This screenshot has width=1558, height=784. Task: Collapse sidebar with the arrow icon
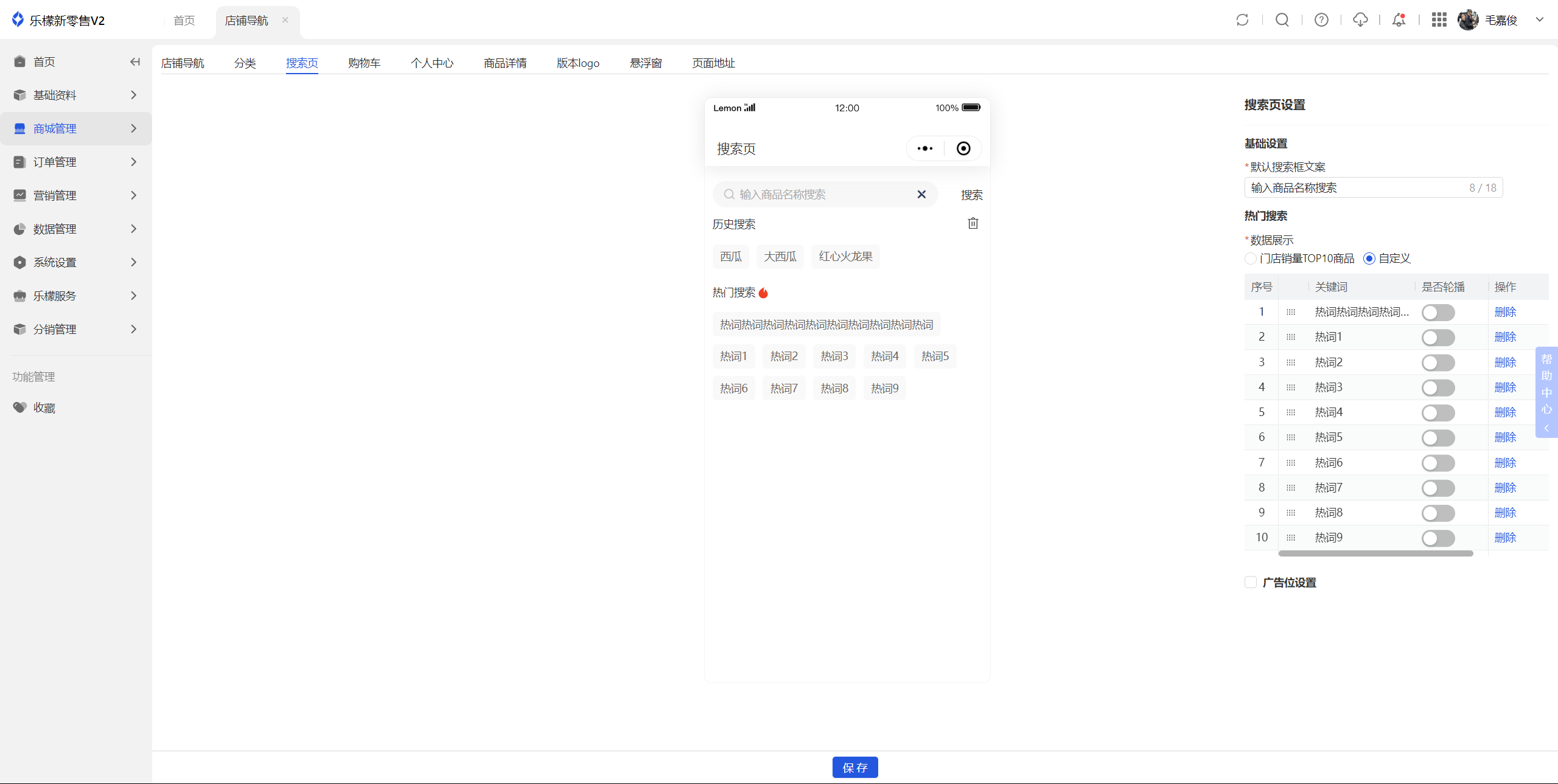(135, 61)
